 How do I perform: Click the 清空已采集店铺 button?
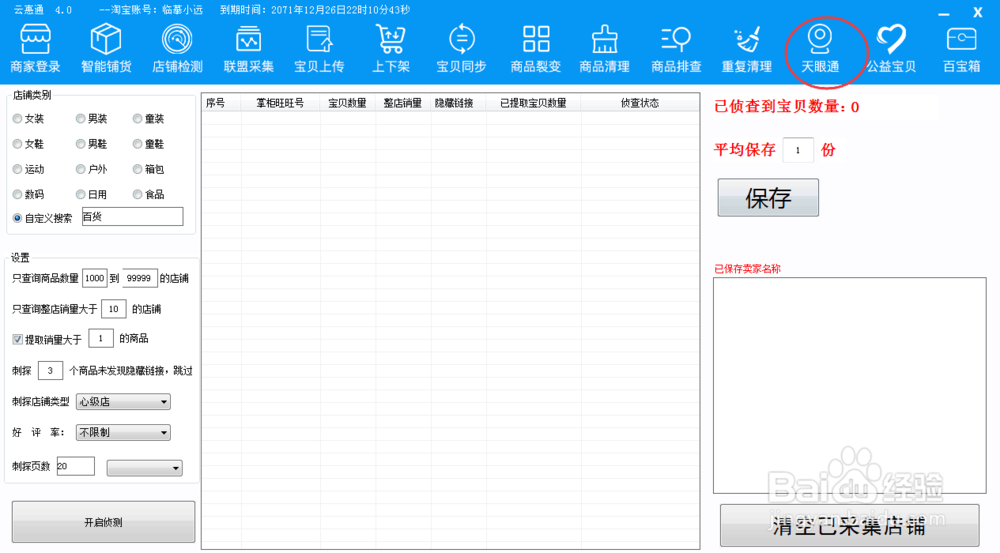tap(849, 526)
